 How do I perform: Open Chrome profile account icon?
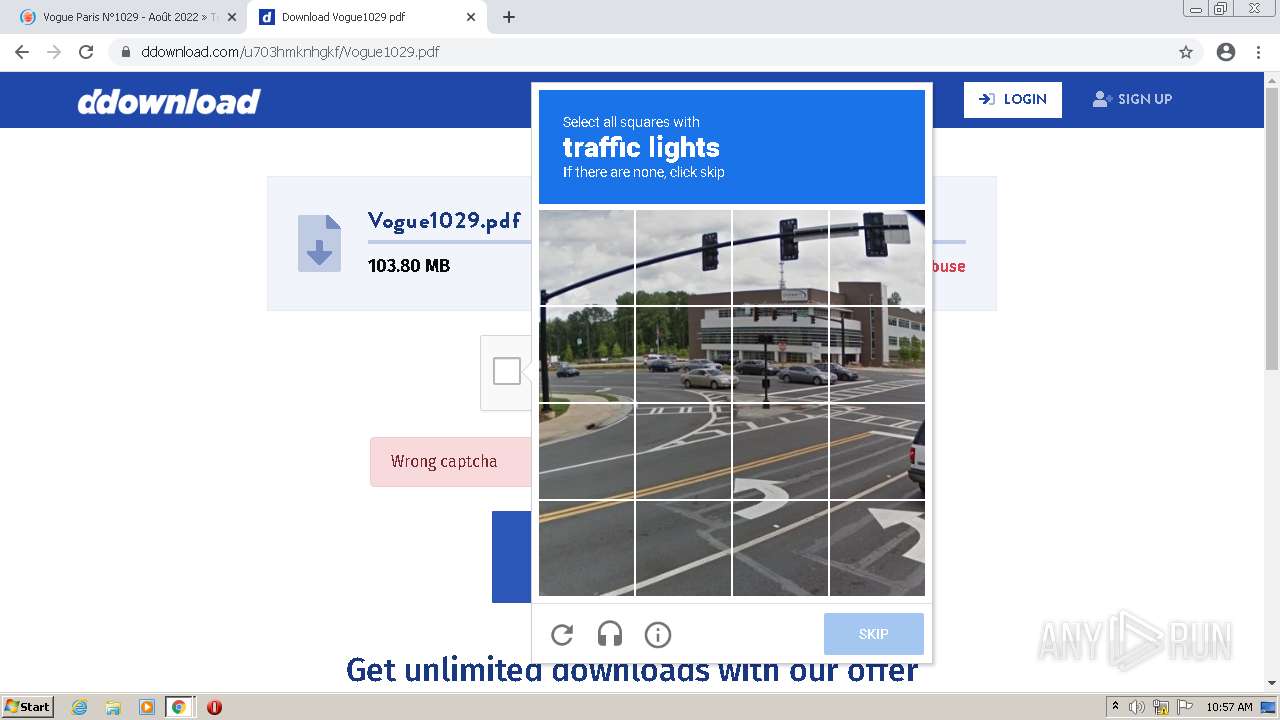1226,52
